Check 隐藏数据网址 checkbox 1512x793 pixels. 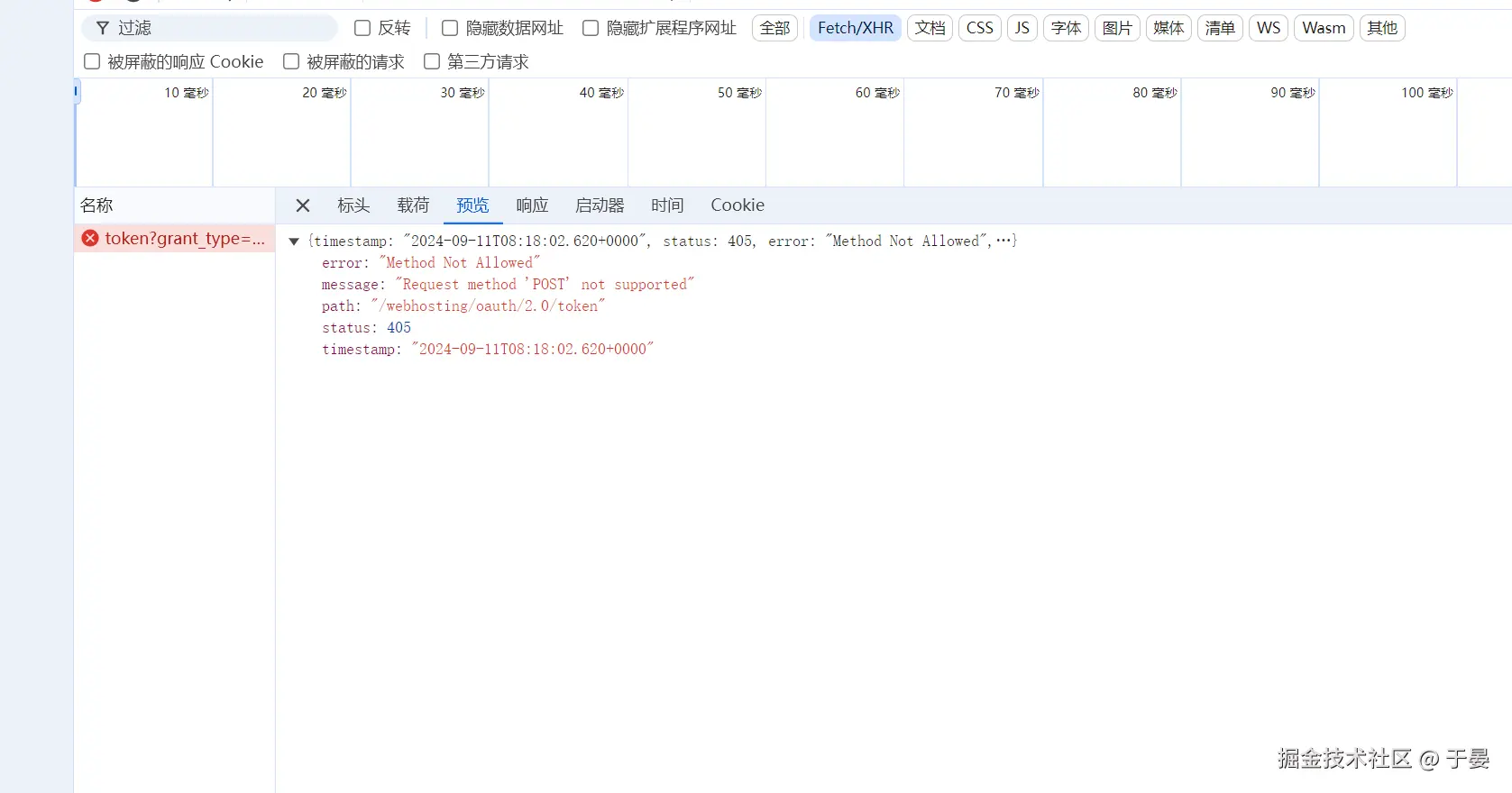tap(450, 28)
